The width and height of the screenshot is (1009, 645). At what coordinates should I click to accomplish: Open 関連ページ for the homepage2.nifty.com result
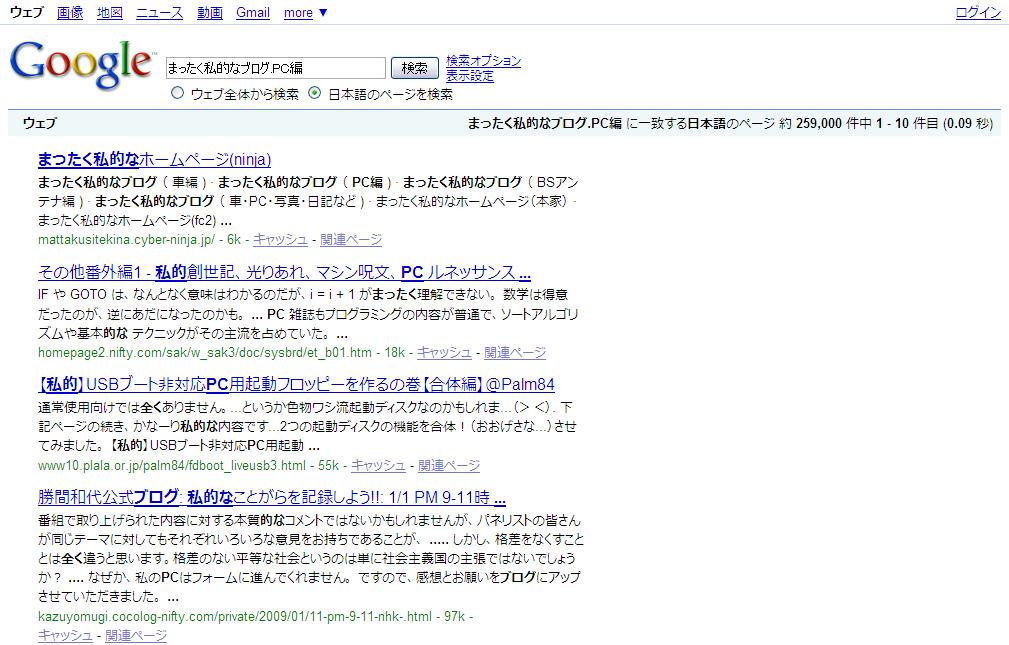click(x=515, y=352)
